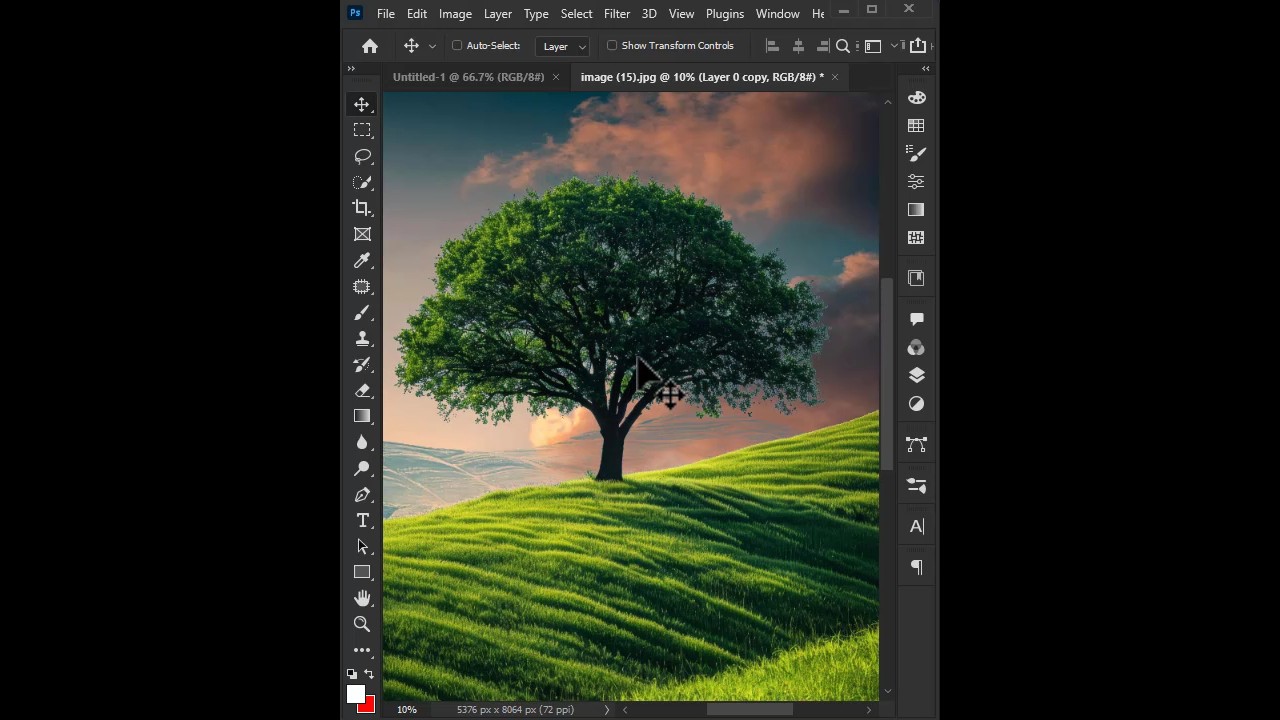Open the Comments panel speech bubble

pyautogui.click(x=916, y=319)
